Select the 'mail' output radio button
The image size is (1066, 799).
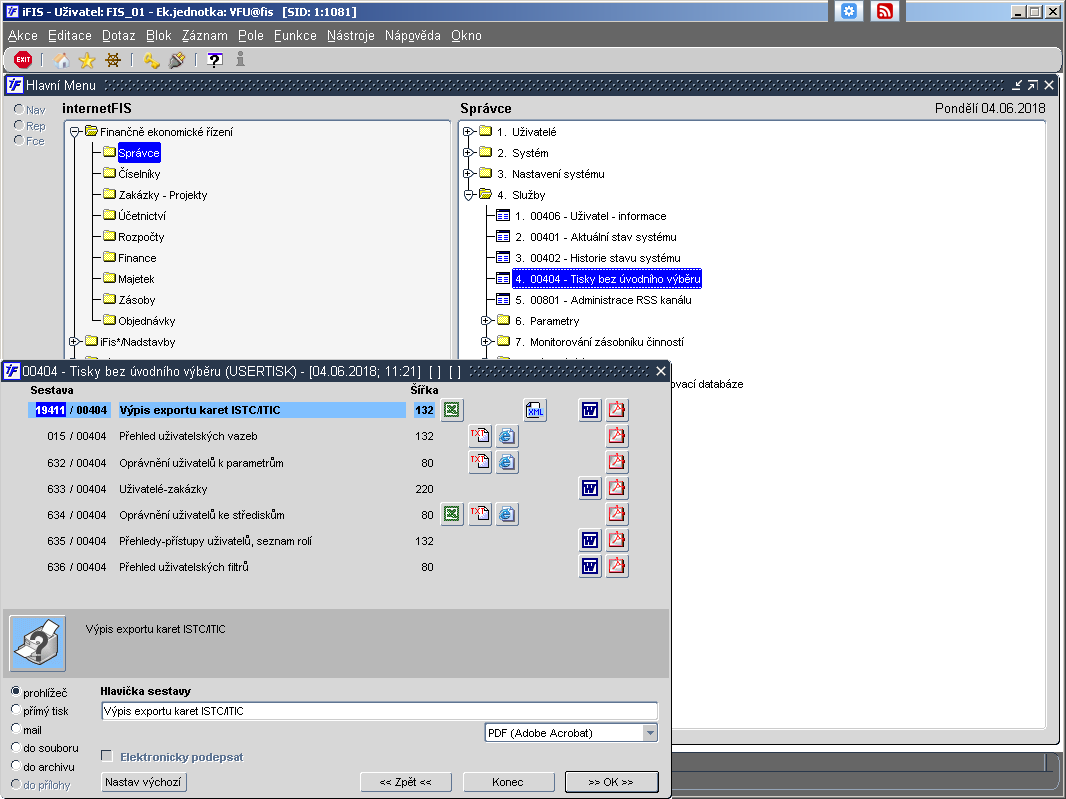(x=16, y=729)
